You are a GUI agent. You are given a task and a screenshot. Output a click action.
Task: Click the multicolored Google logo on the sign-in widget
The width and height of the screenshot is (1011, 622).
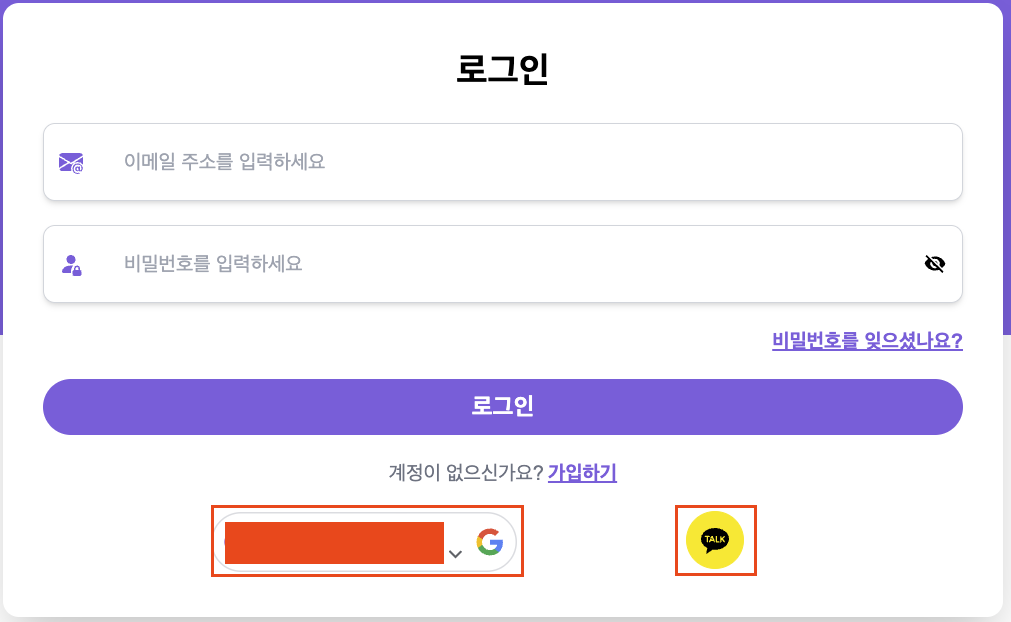[491, 541]
